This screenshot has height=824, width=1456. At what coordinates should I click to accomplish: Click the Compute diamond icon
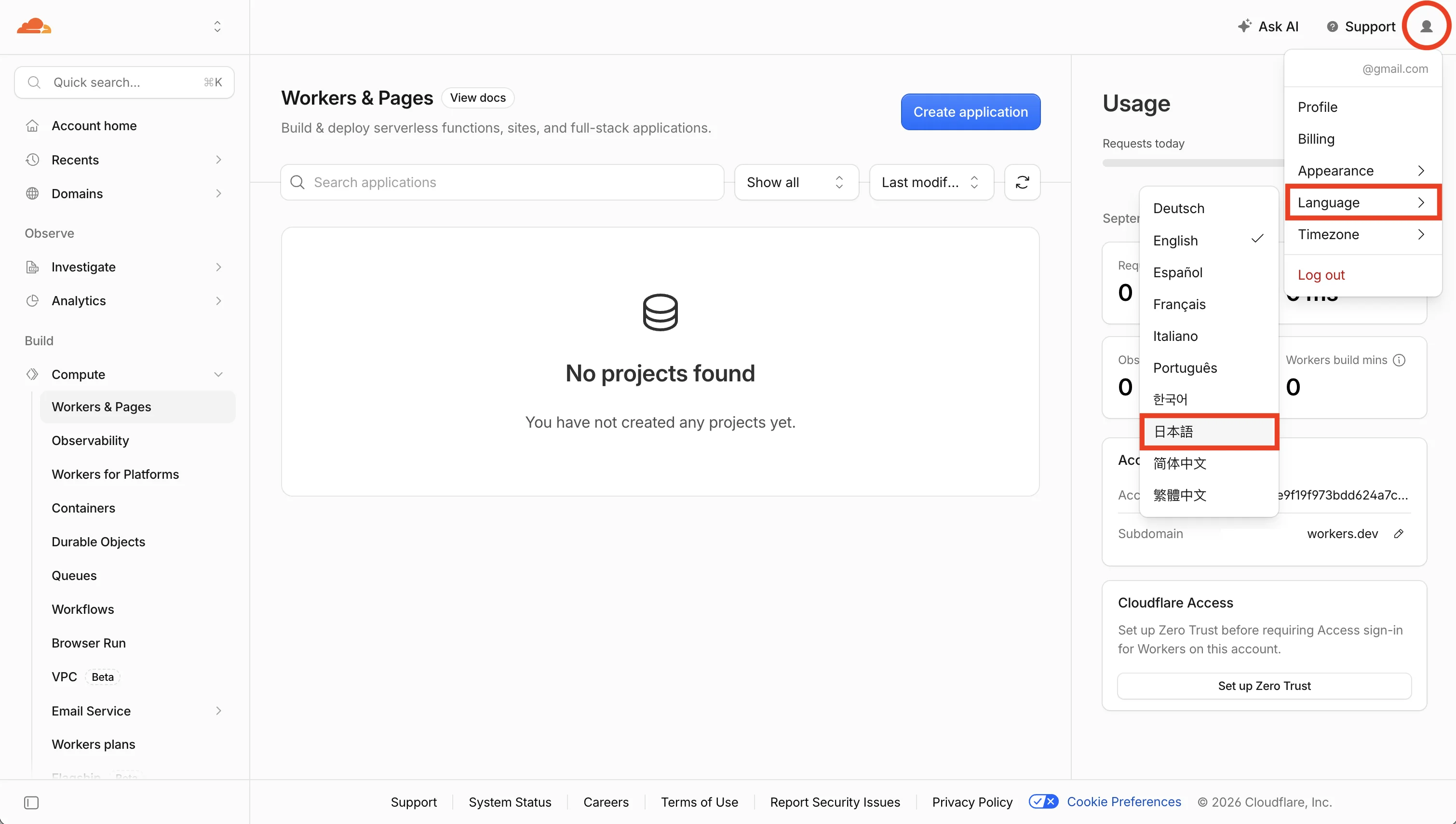tap(32, 374)
